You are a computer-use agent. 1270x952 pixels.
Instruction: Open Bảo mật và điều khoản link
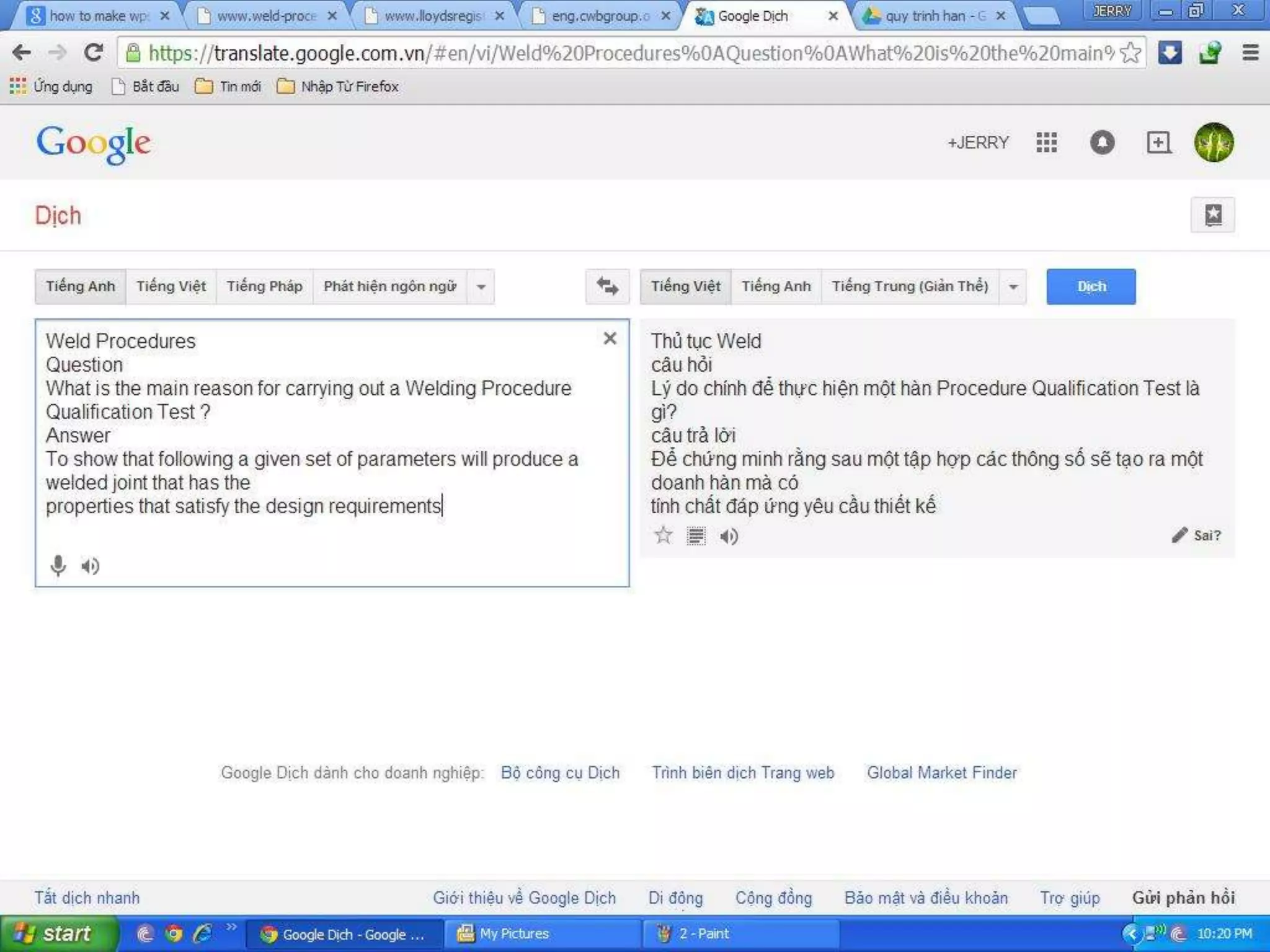(926, 897)
